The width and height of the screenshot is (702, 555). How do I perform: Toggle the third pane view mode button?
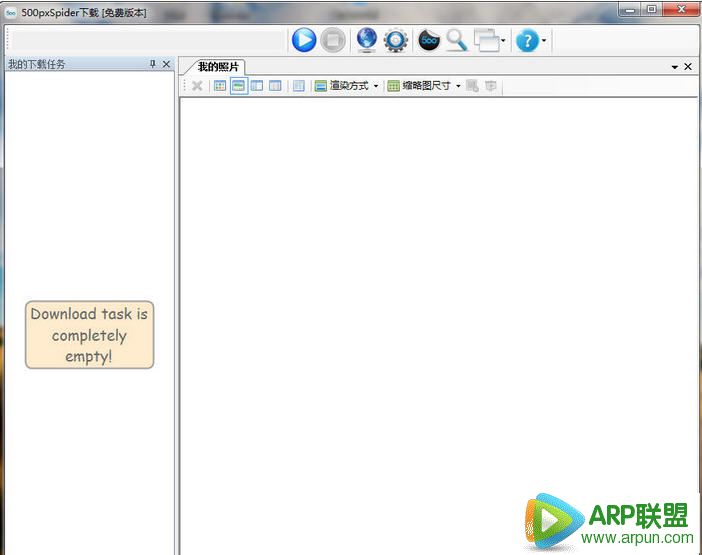[257, 86]
